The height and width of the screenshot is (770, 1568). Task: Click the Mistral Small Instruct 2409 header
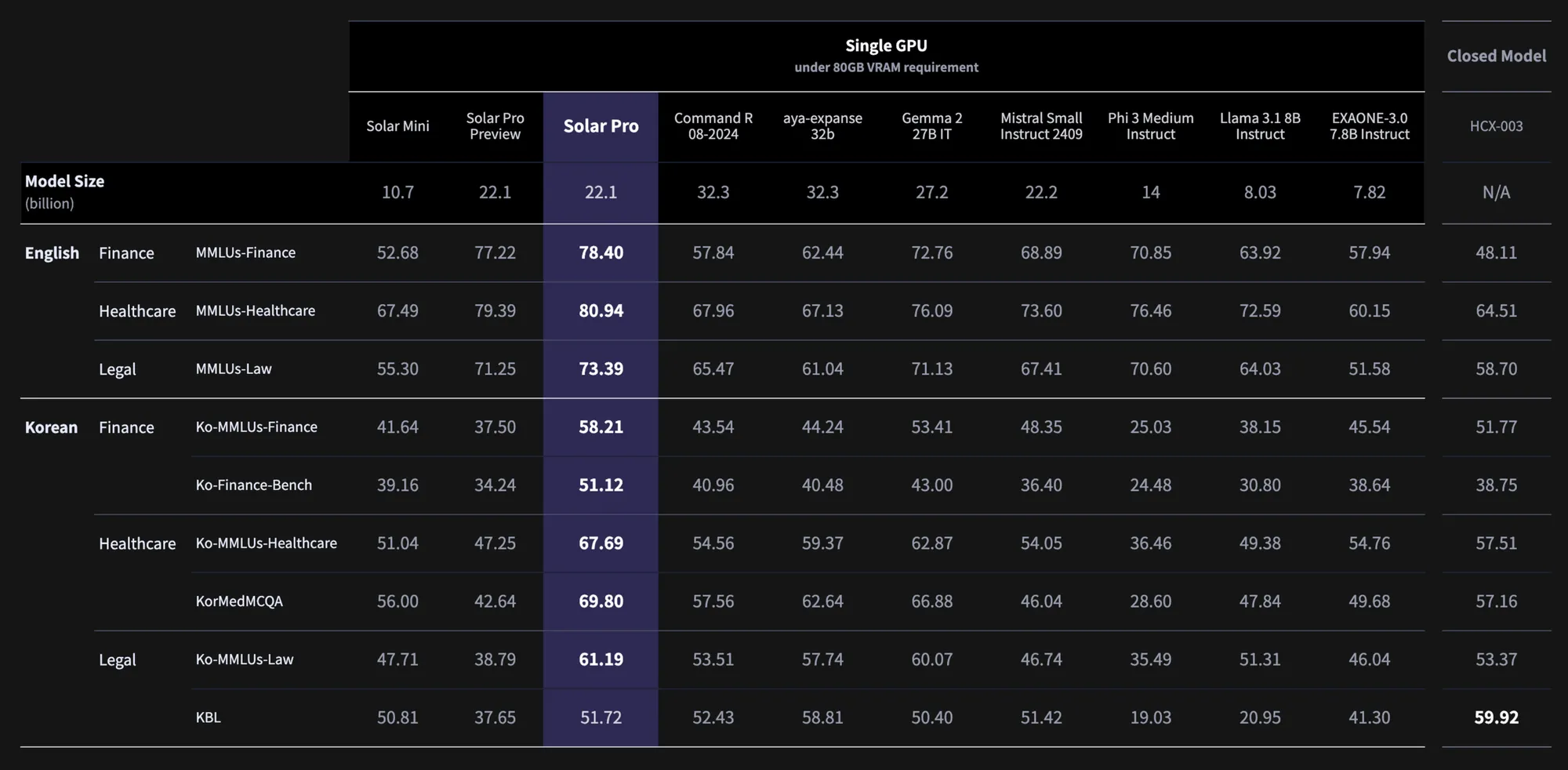click(x=1041, y=126)
